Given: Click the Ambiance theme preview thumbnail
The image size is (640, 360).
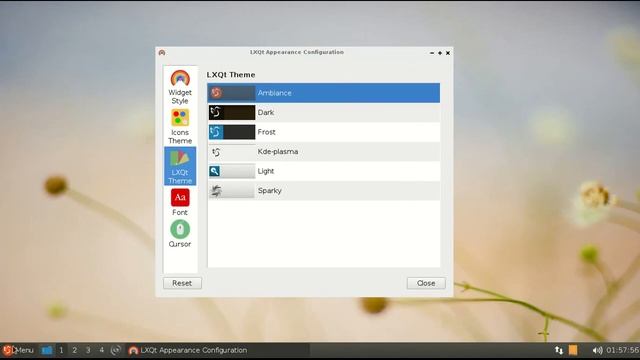Looking at the screenshot, I should tap(232, 93).
